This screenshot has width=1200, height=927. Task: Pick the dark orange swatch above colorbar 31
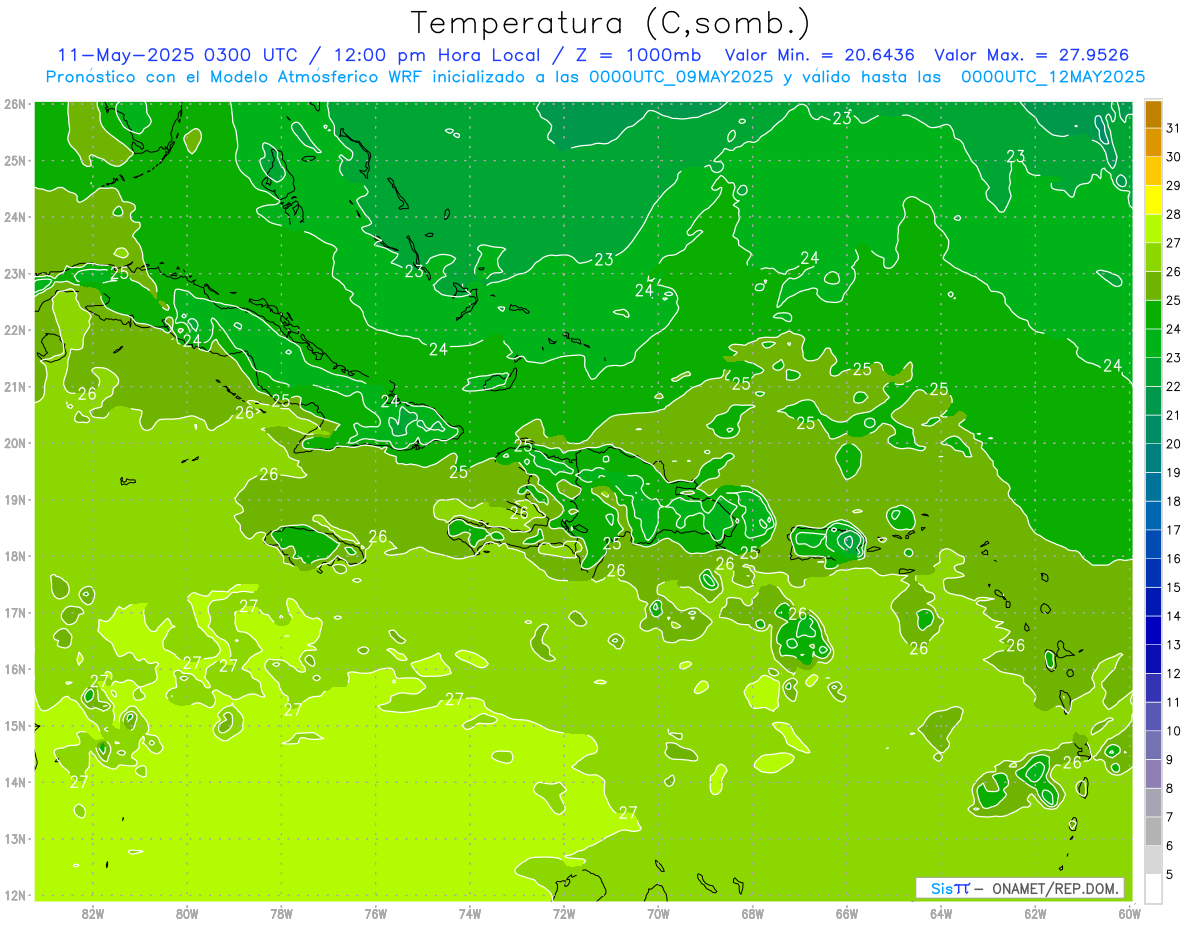1153,115
